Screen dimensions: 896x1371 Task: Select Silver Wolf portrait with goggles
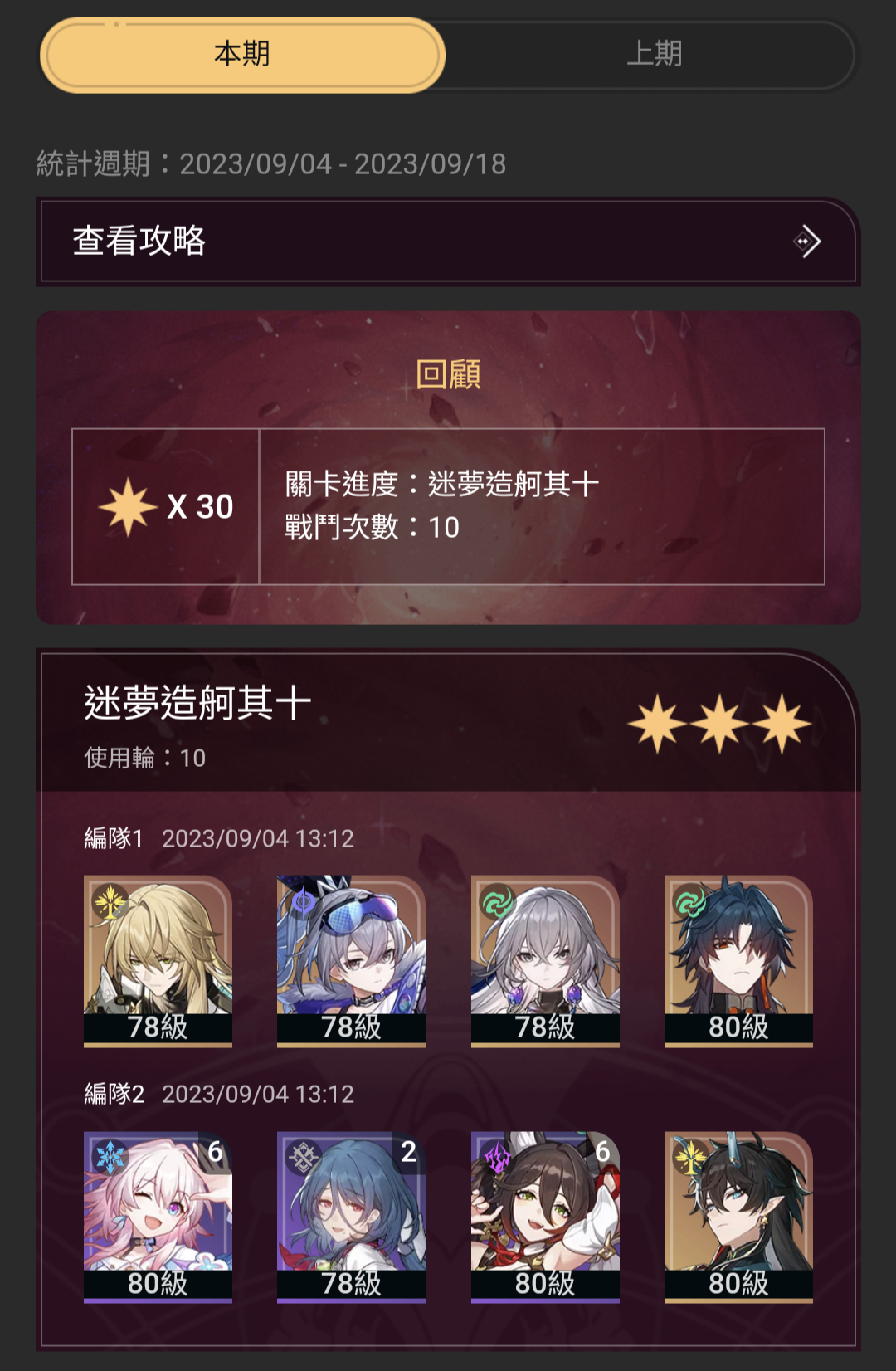[351, 960]
